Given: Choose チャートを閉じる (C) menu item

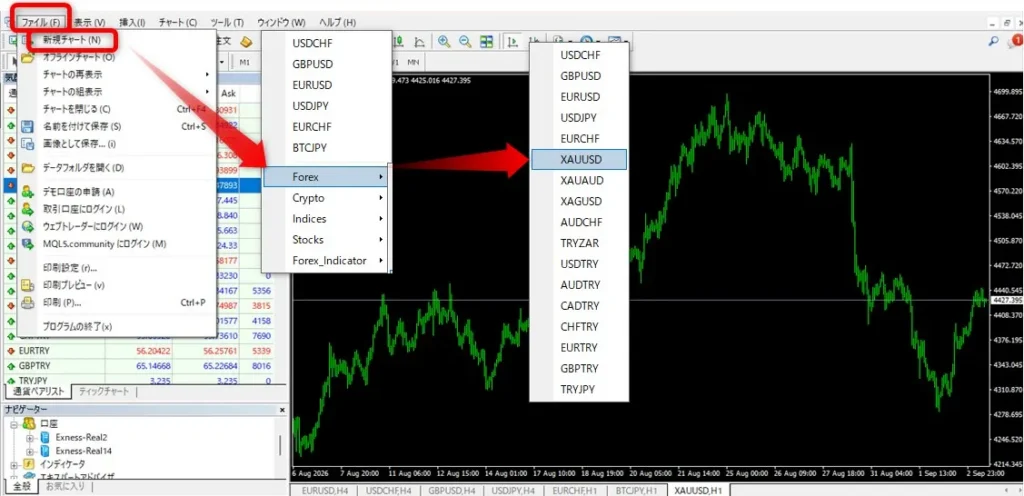Looking at the screenshot, I should point(116,109).
